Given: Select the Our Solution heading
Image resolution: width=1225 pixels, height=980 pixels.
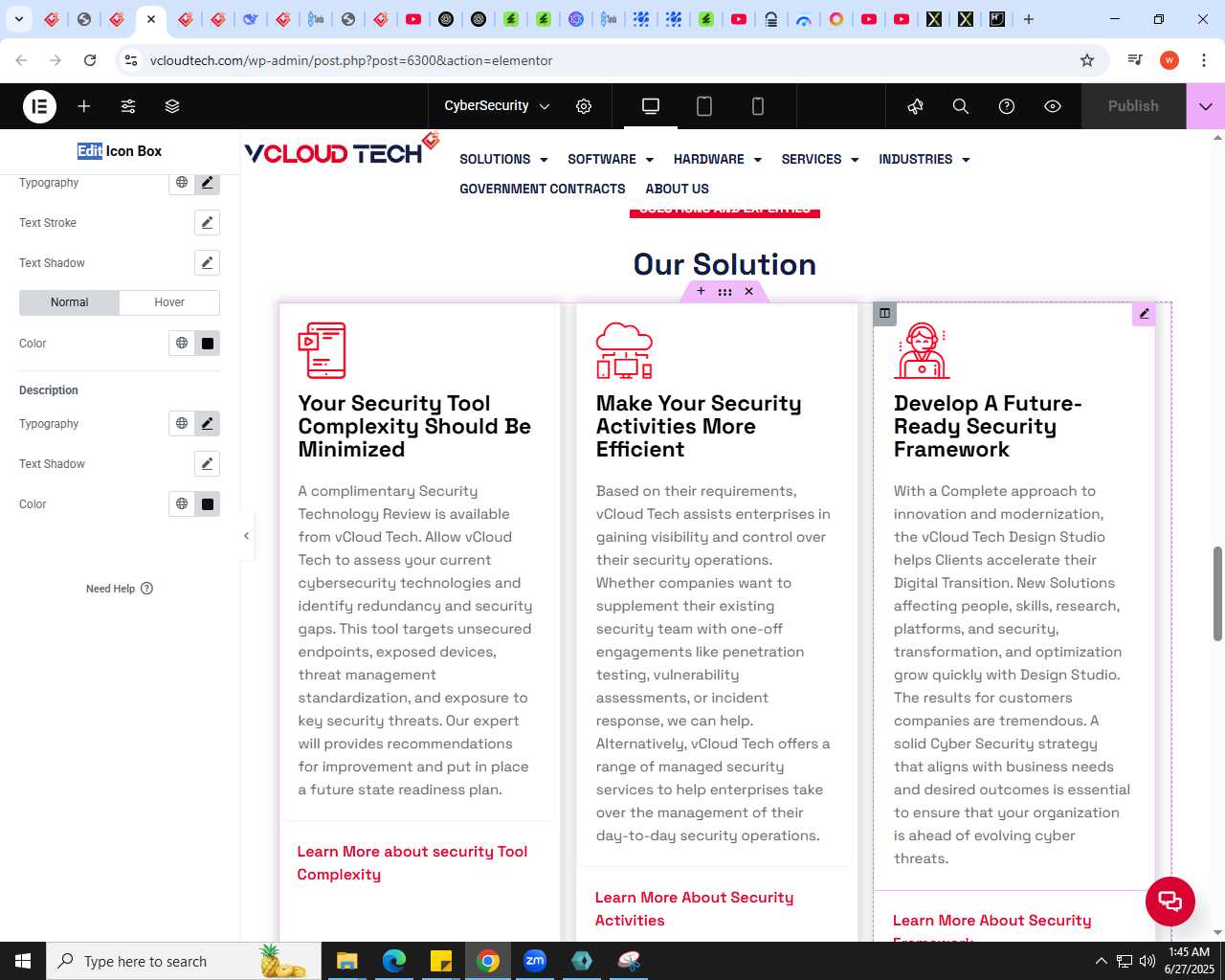Looking at the screenshot, I should pyautogui.click(x=724, y=264).
